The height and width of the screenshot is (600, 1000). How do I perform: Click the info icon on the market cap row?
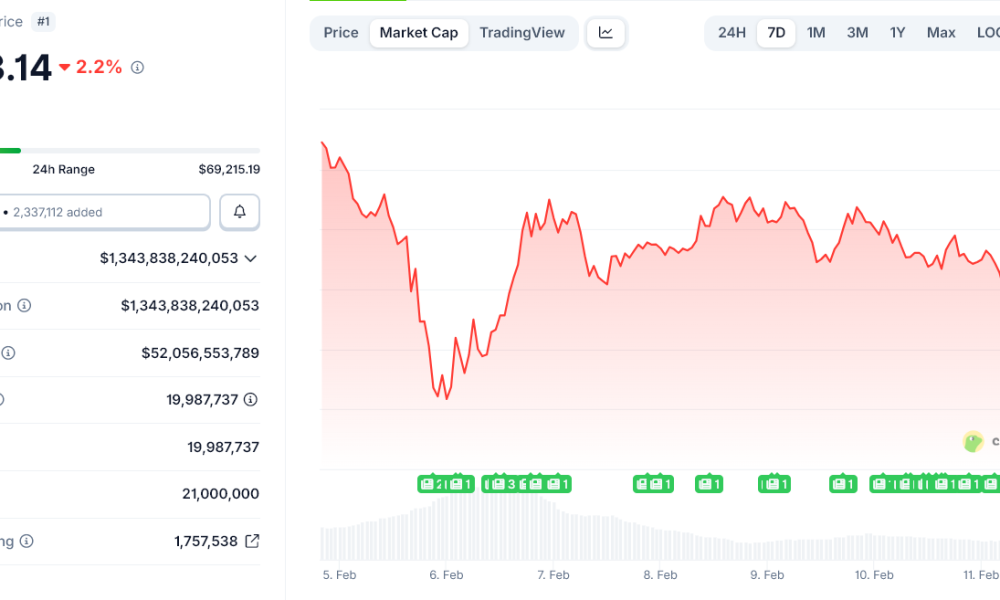[23, 305]
